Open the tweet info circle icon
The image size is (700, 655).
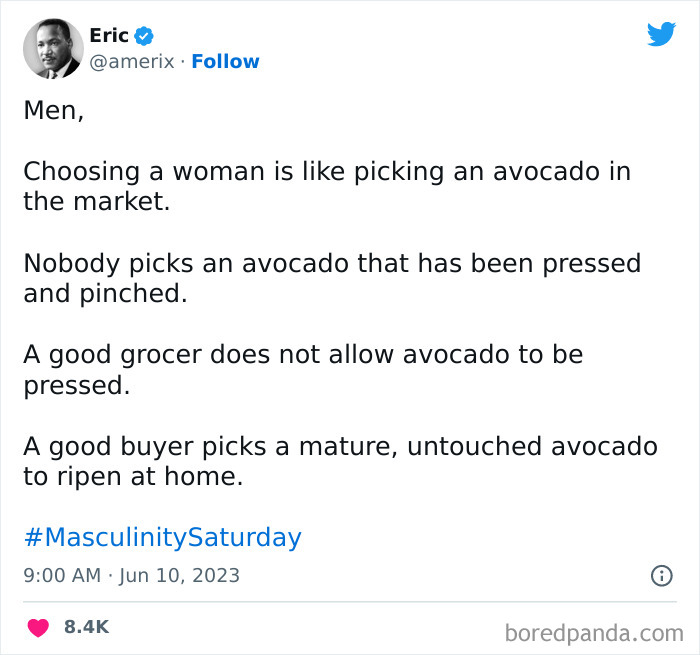(x=661, y=575)
